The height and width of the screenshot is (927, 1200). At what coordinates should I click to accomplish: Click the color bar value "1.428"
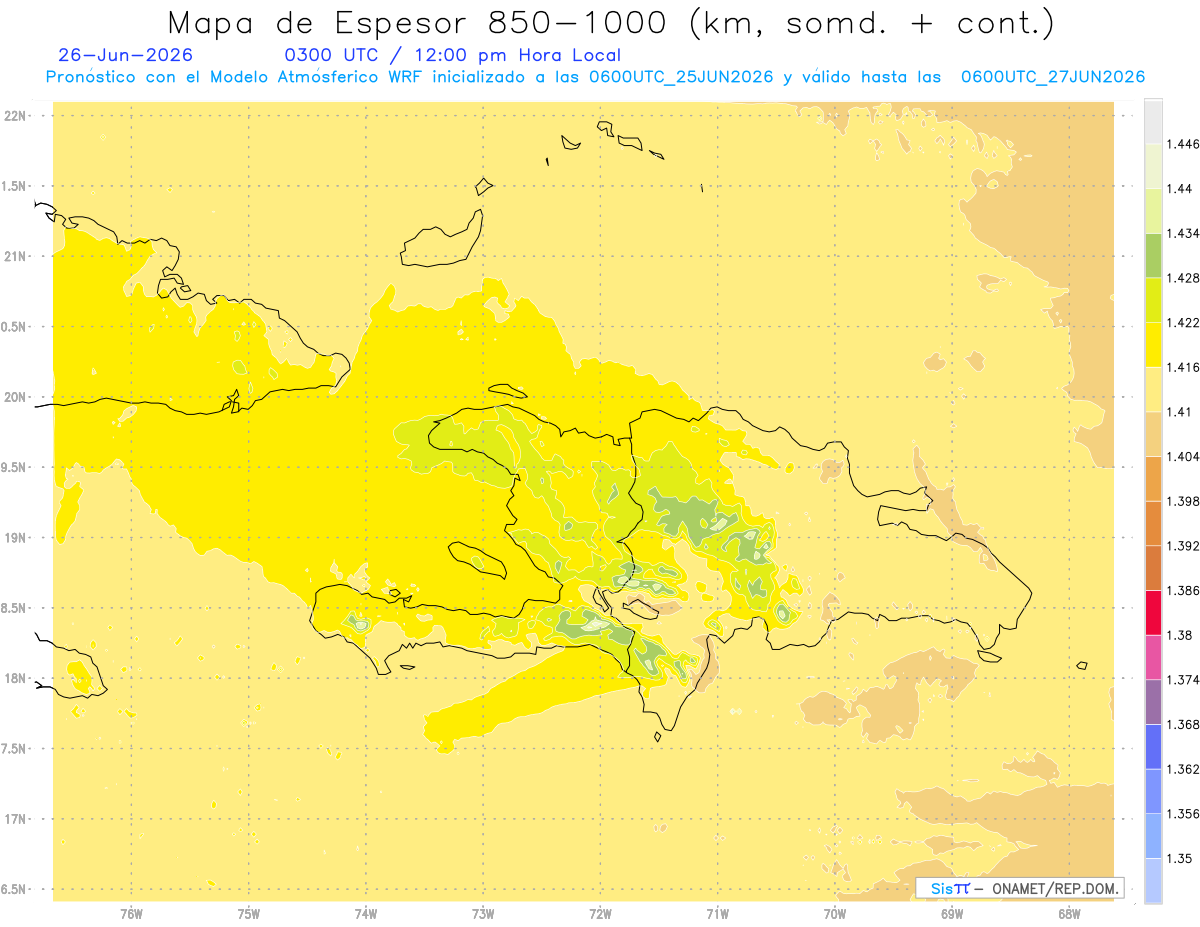[1183, 278]
